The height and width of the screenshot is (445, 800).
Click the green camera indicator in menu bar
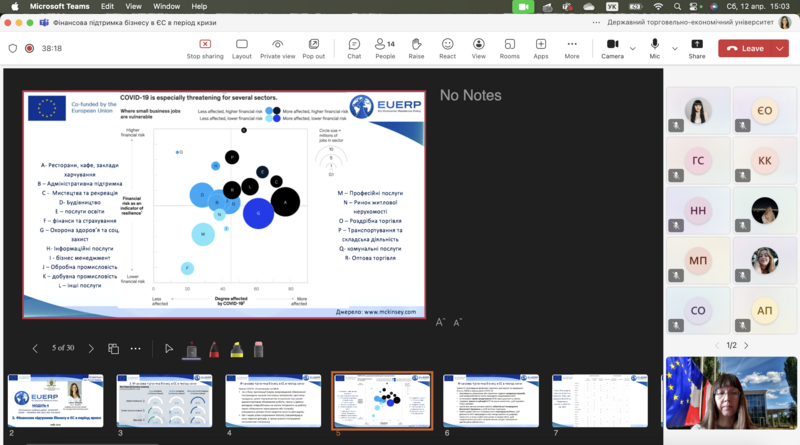[x=523, y=7]
